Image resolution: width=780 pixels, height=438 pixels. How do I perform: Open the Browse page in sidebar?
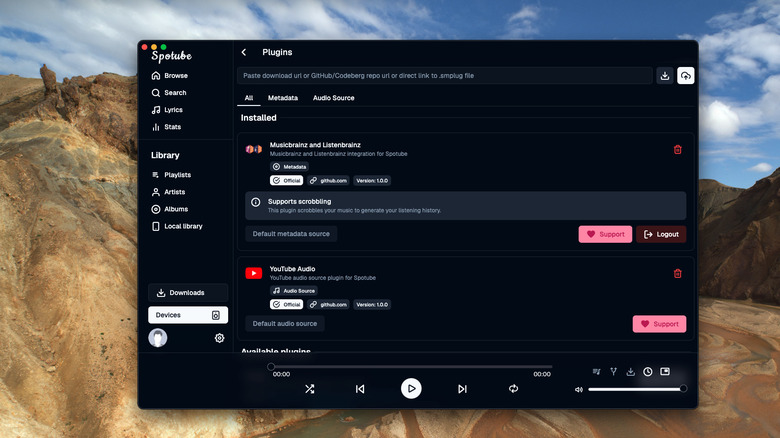(170, 76)
